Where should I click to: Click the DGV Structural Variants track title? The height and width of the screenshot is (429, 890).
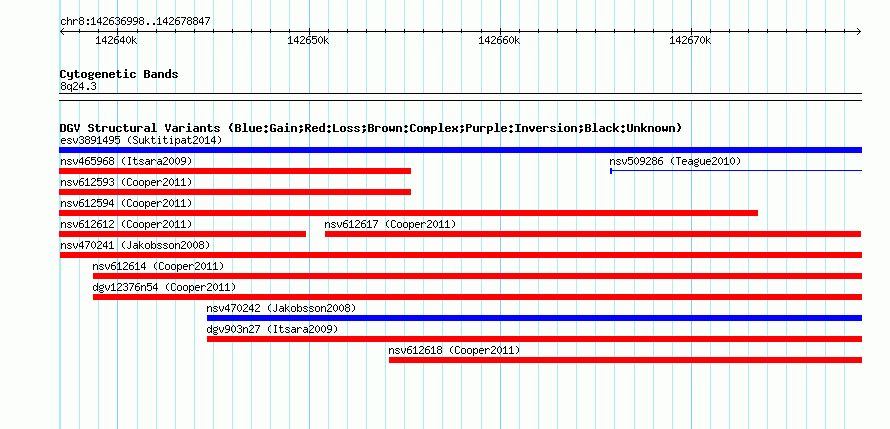point(371,128)
